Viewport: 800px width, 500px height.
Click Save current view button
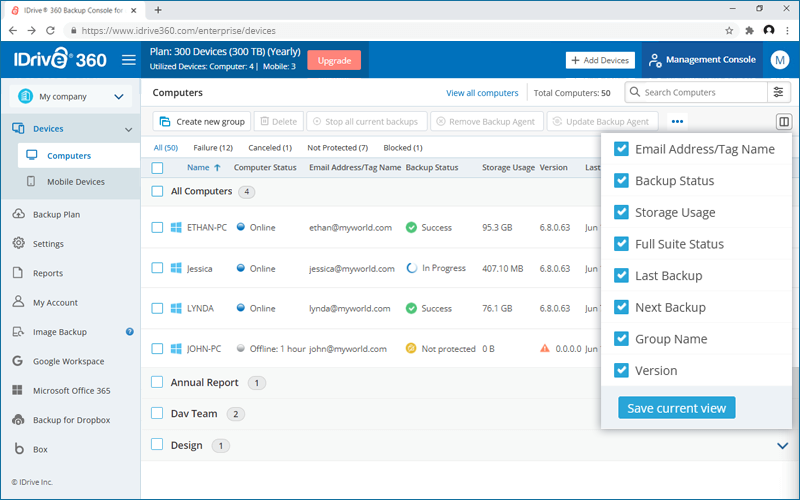(x=677, y=408)
